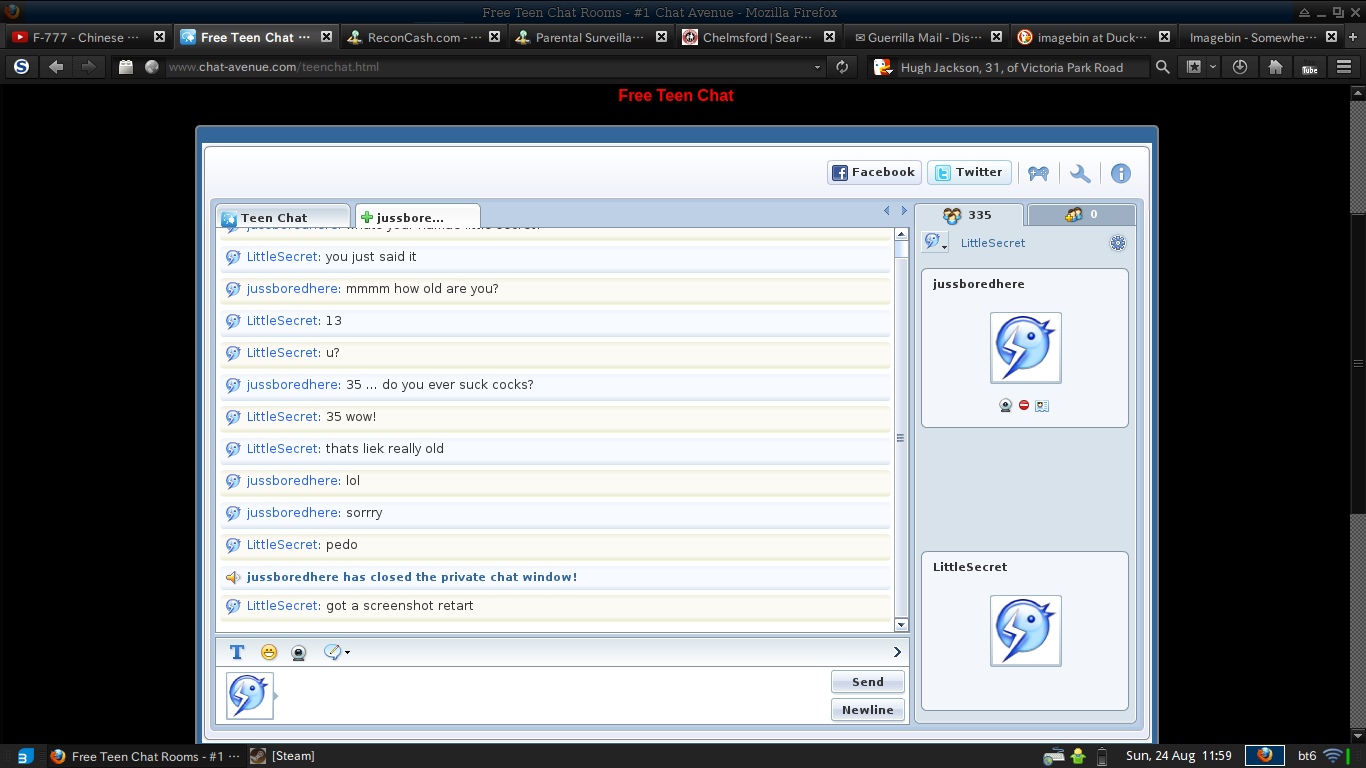Click LittleSecret username in the sidebar

[x=992, y=243]
